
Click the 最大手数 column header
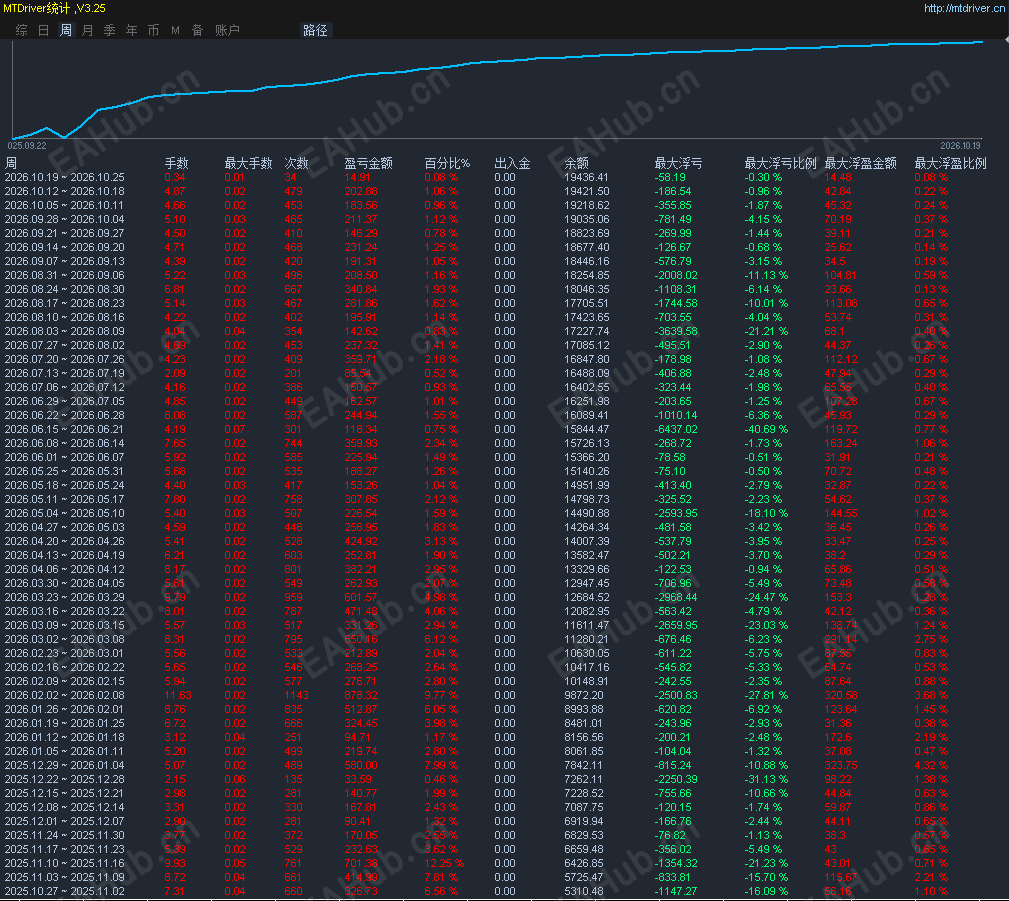click(x=248, y=163)
